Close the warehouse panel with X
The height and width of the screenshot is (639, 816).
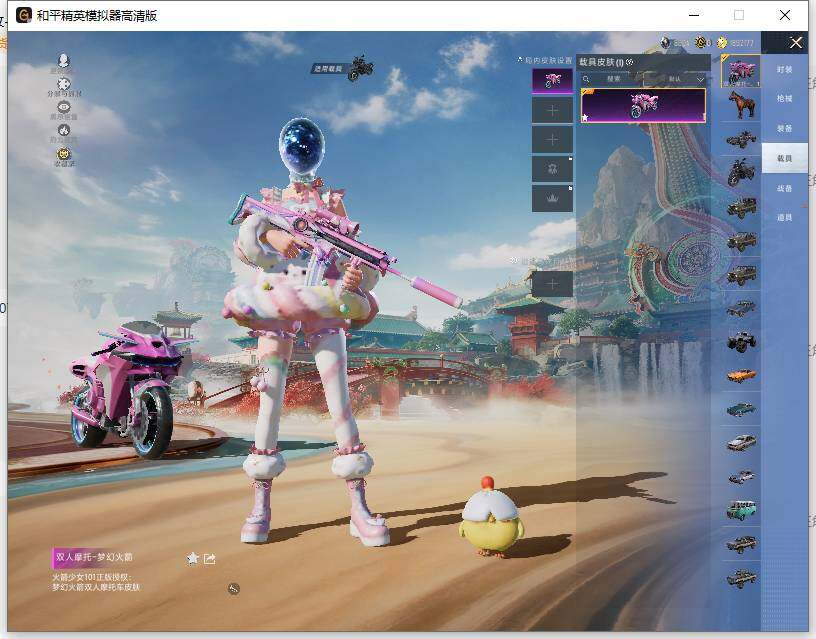[x=796, y=43]
